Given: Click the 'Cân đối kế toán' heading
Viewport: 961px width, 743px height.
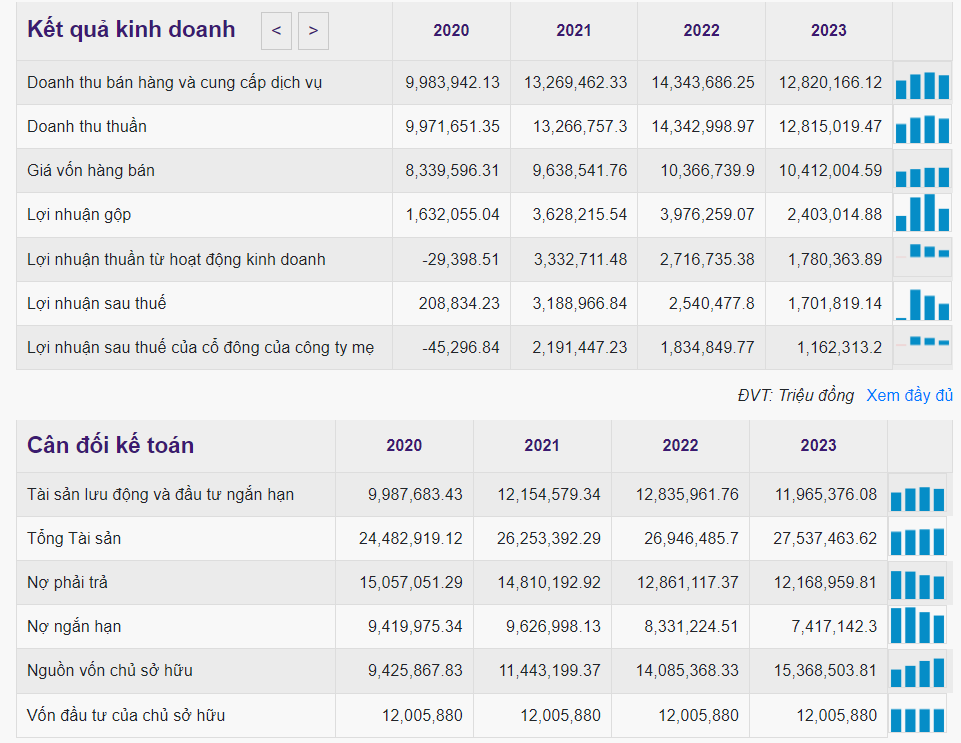Looking at the screenshot, I should (111, 445).
